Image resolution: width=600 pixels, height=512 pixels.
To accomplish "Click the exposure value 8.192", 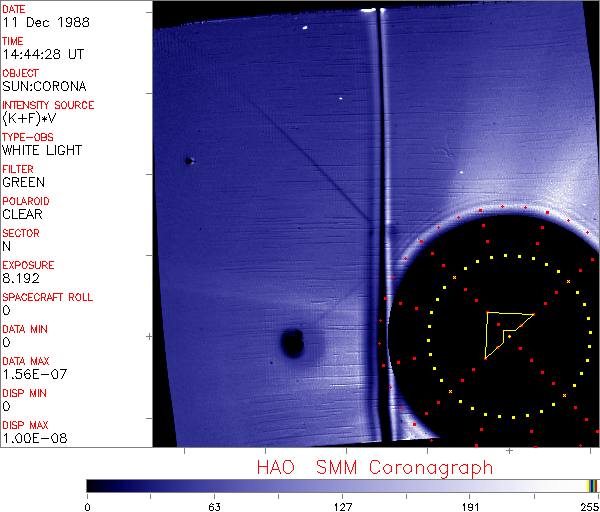I will tap(21, 278).
